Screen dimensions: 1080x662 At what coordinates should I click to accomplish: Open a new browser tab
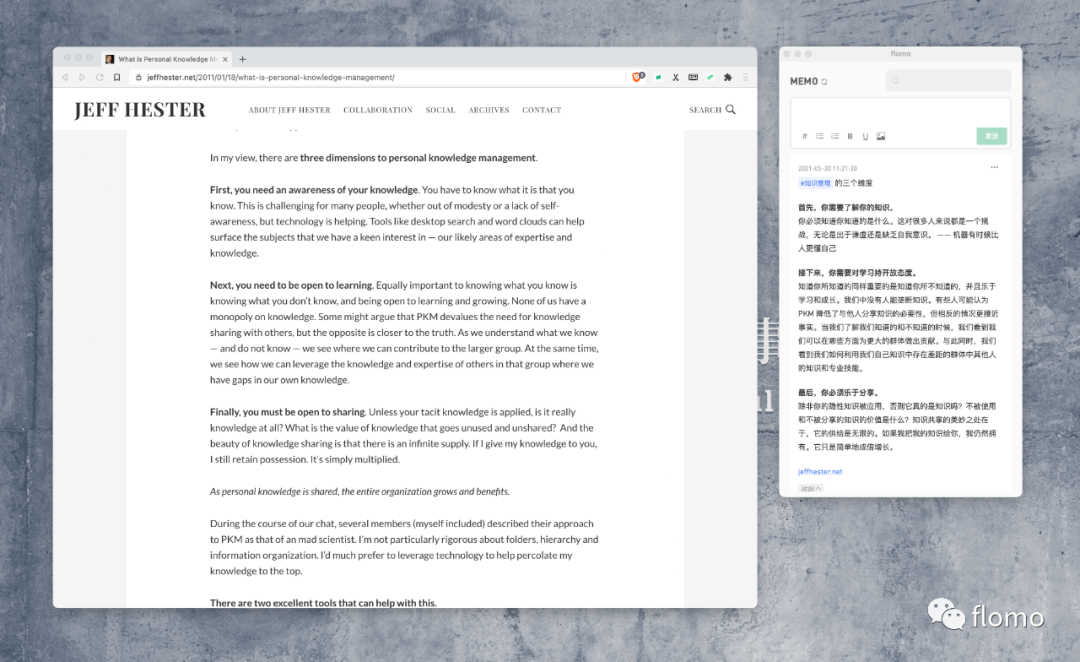pos(242,59)
